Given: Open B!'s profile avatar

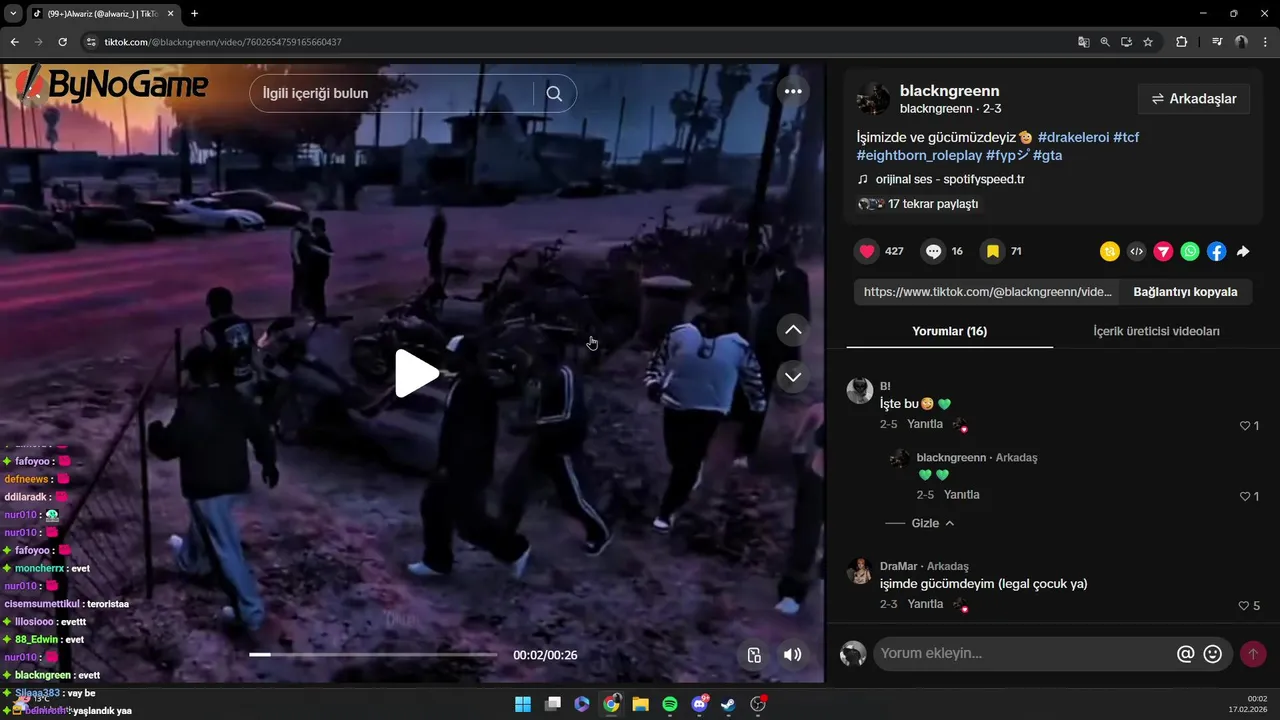Looking at the screenshot, I should coord(860,390).
